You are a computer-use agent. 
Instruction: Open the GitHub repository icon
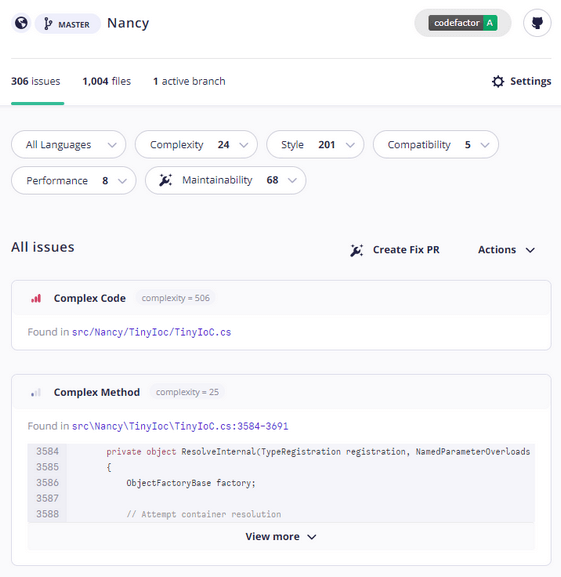coord(537,23)
